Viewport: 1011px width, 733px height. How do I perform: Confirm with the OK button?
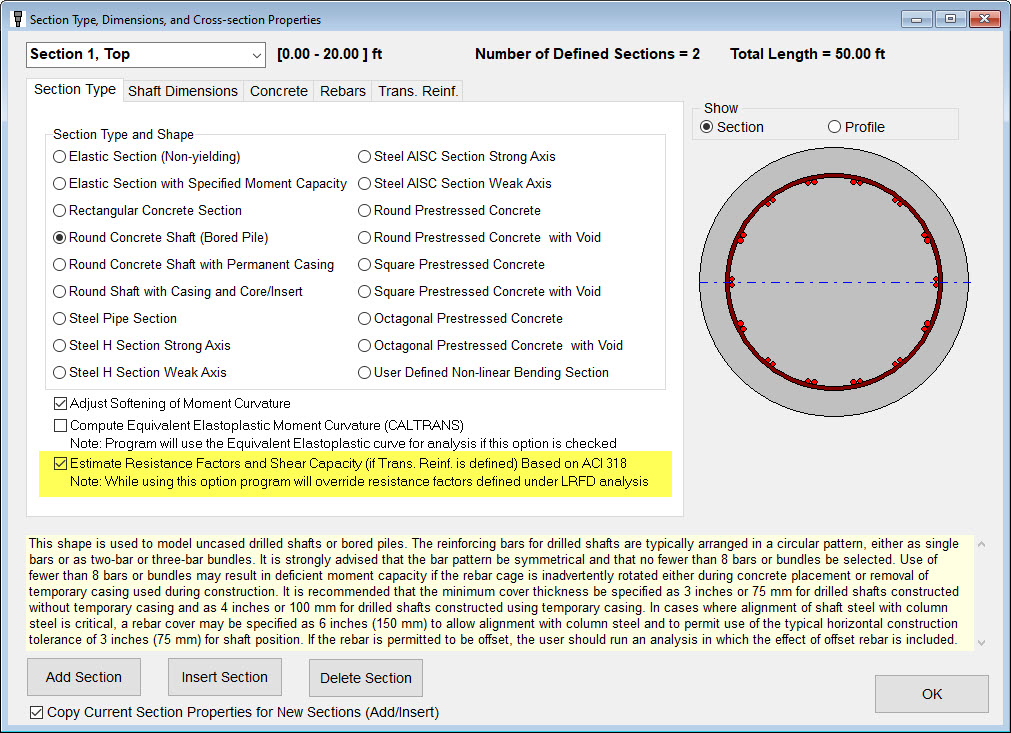point(931,694)
